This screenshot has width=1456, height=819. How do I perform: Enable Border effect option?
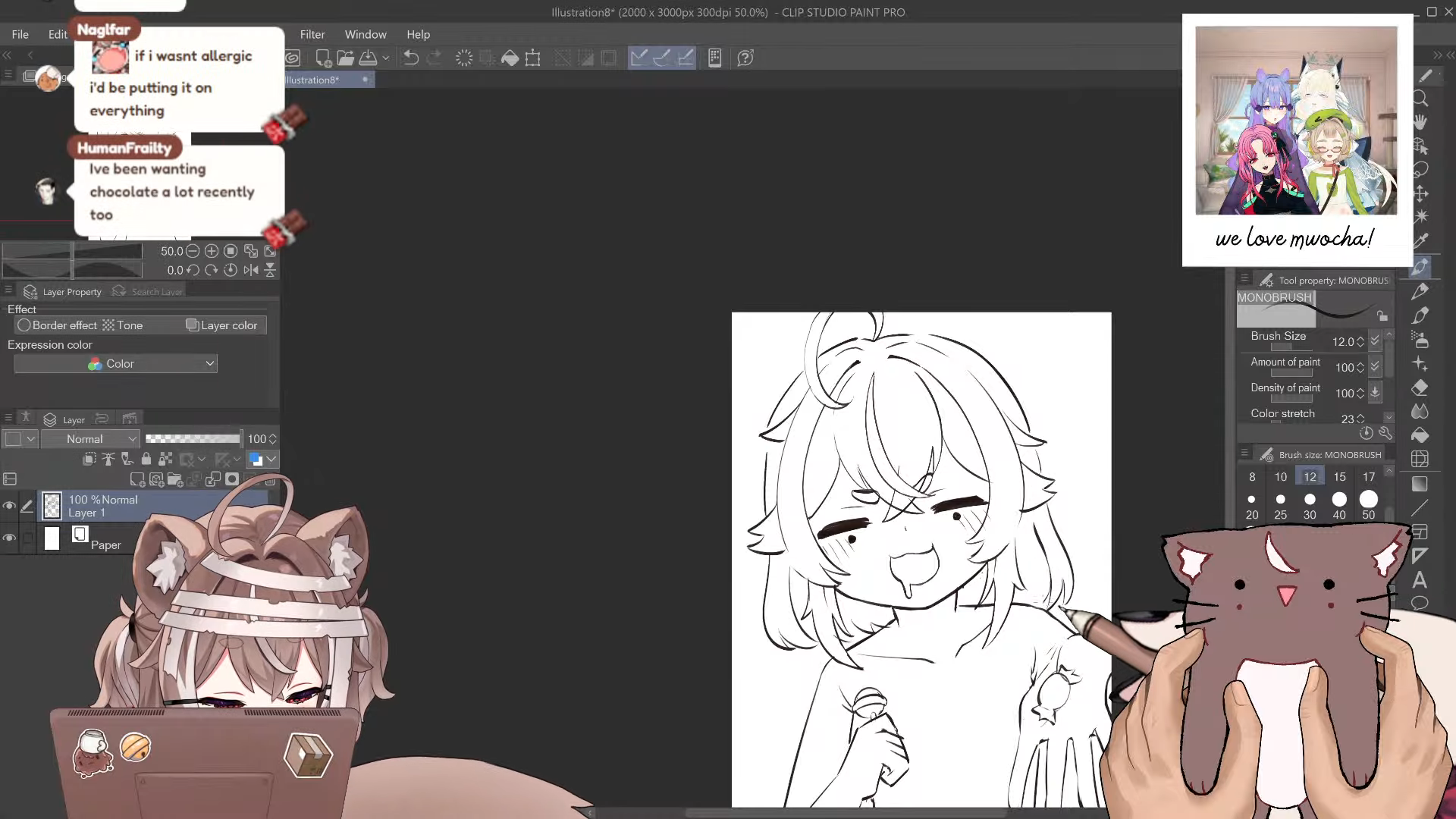point(24,325)
